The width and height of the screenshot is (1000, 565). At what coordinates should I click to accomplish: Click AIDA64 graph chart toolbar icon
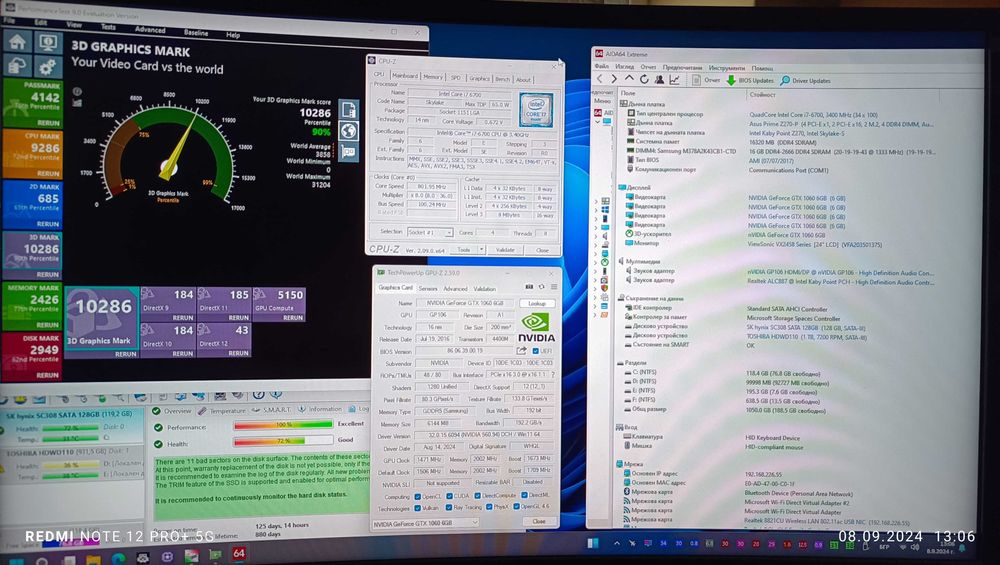click(675, 80)
